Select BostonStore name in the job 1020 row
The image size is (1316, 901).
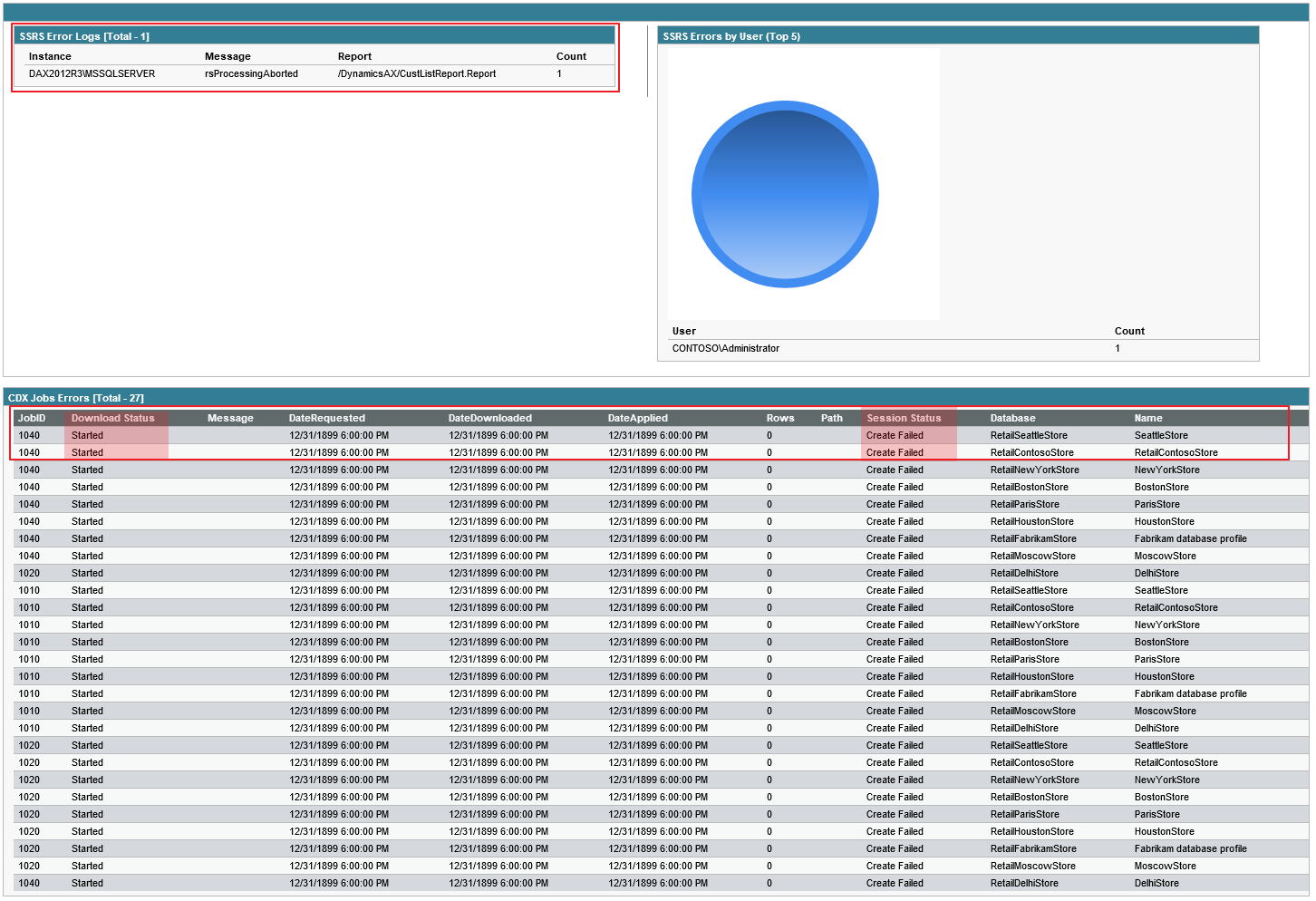click(x=1162, y=797)
